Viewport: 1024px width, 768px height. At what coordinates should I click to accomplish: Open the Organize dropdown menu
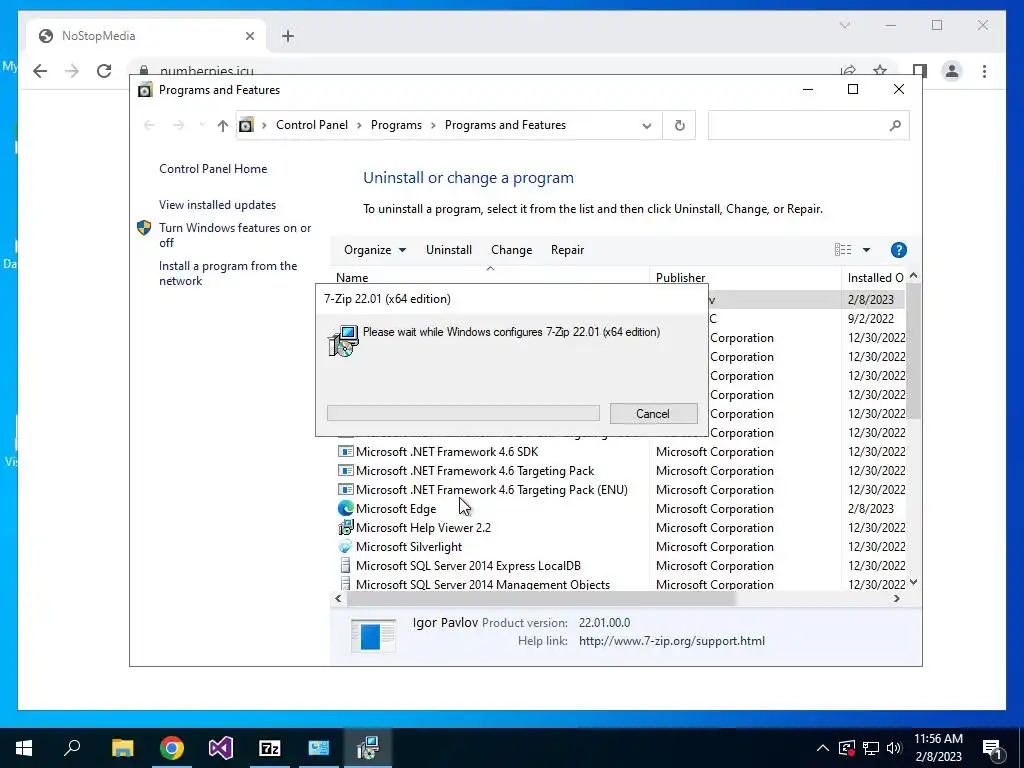pyautogui.click(x=375, y=250)
